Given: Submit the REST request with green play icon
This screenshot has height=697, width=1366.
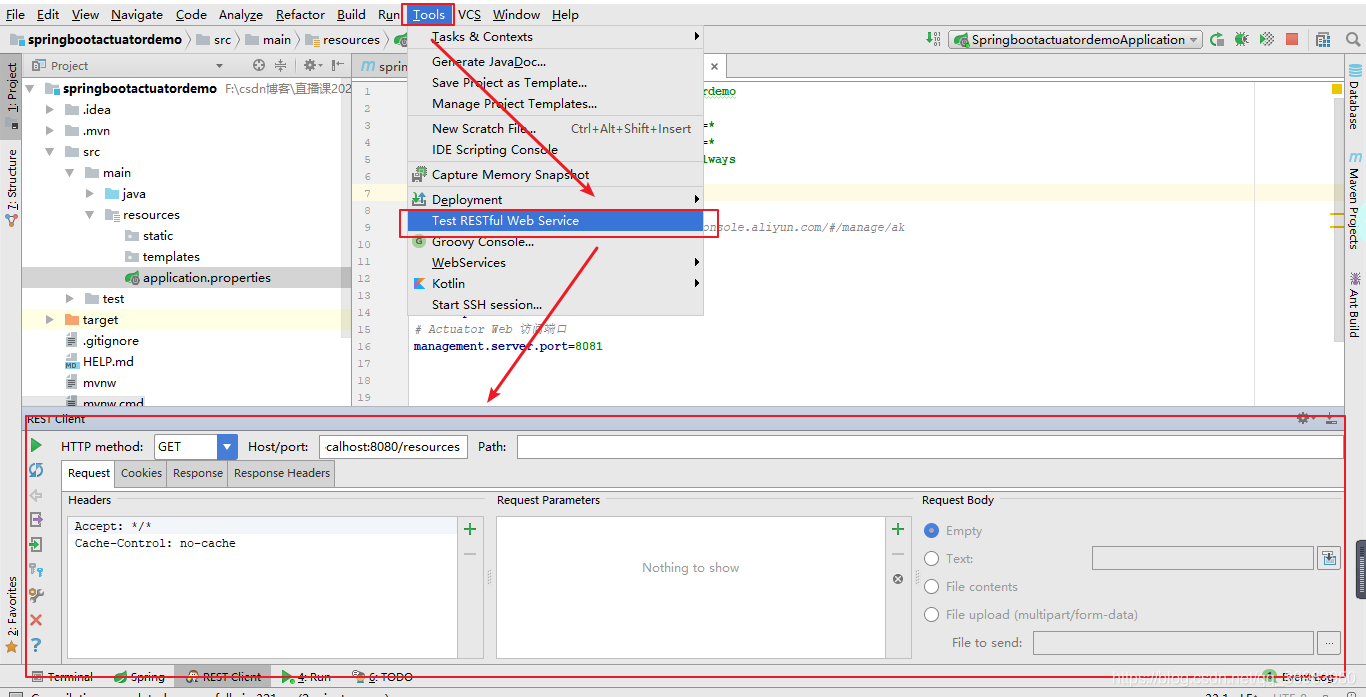Looking at the screenshot, I should click(36, 445).
